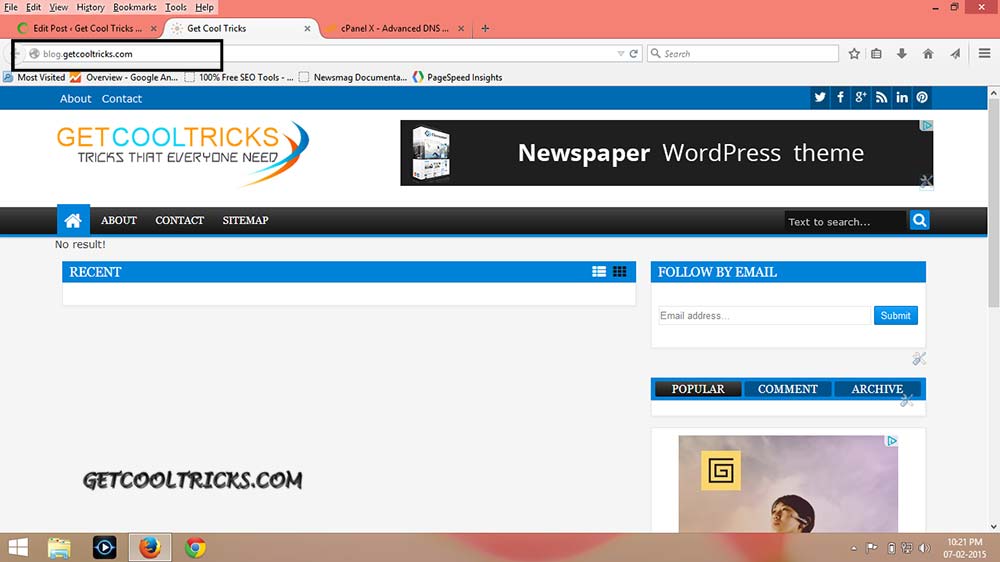Open the RSS feed icon
1000x562 pixels.
(881, 98)
